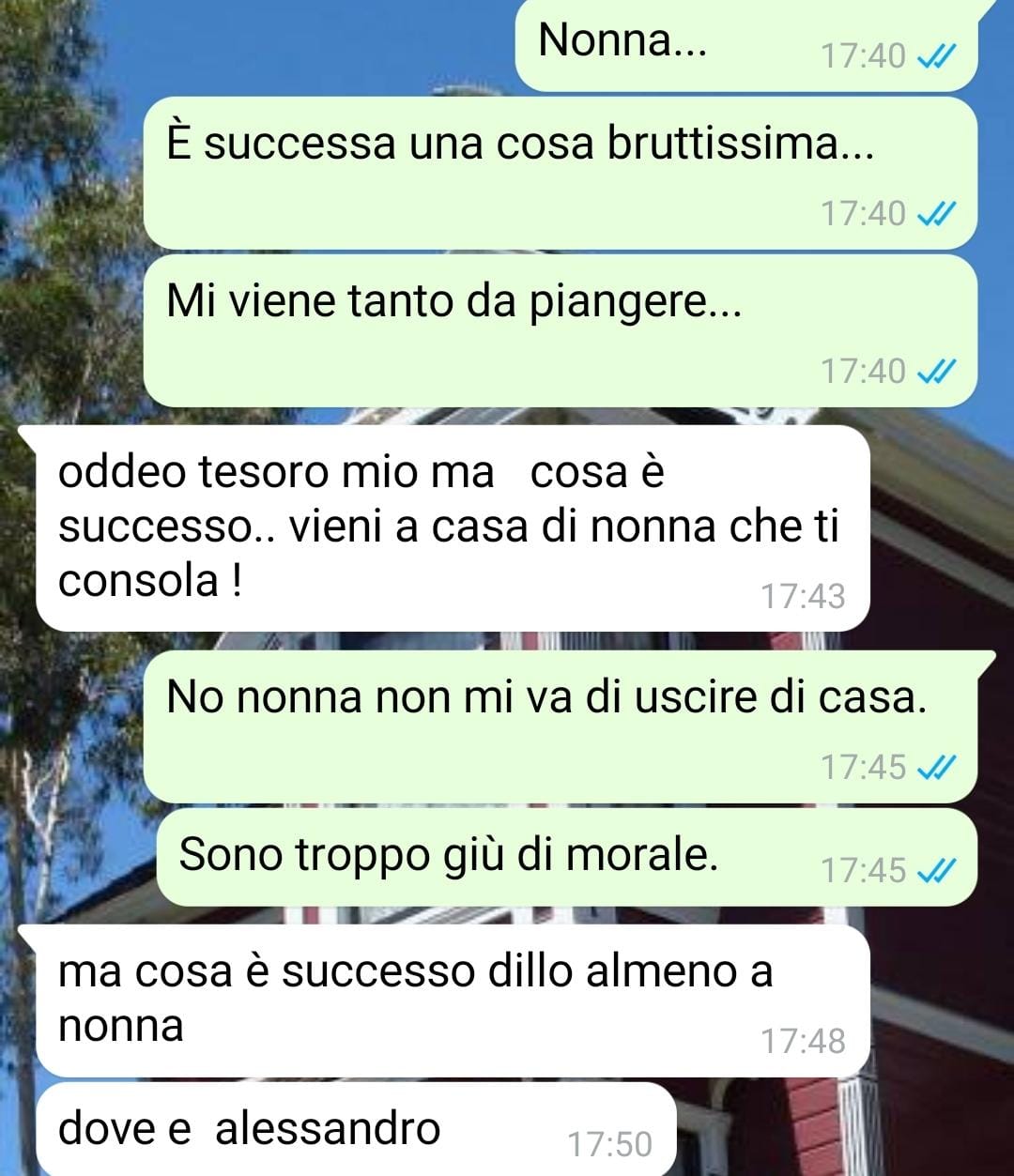Viewport: 1014px width, 1176px height.
Task: Tap the 'Sono troppo giù di morale.' message
Action: [x=567, y=857]
